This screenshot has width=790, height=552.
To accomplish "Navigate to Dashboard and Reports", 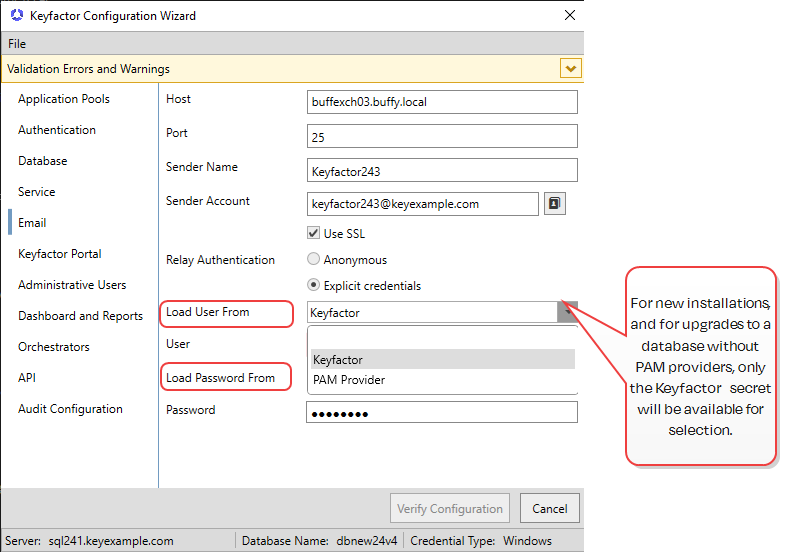I will click(80, 316).
